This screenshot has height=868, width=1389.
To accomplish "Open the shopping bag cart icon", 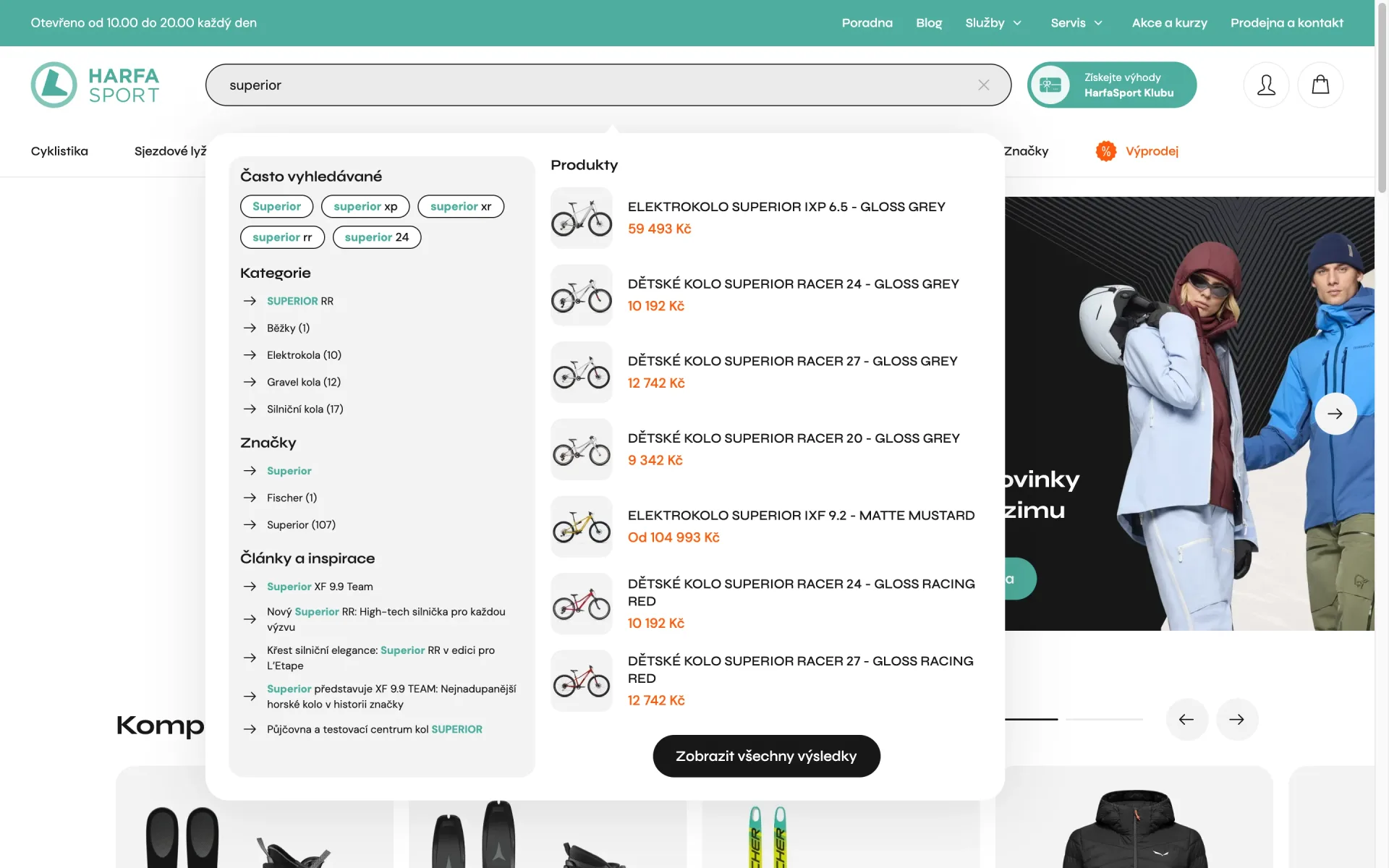I will click(x=1320, y=85).
